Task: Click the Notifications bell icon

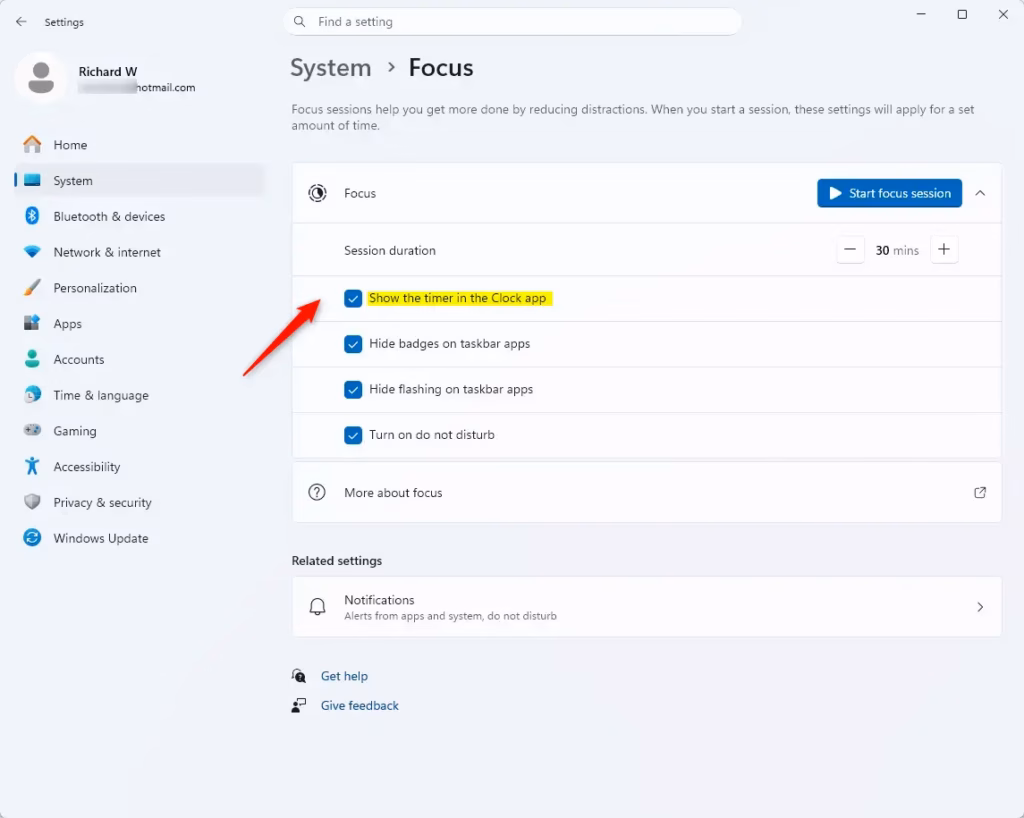Action: click(317, 607)
